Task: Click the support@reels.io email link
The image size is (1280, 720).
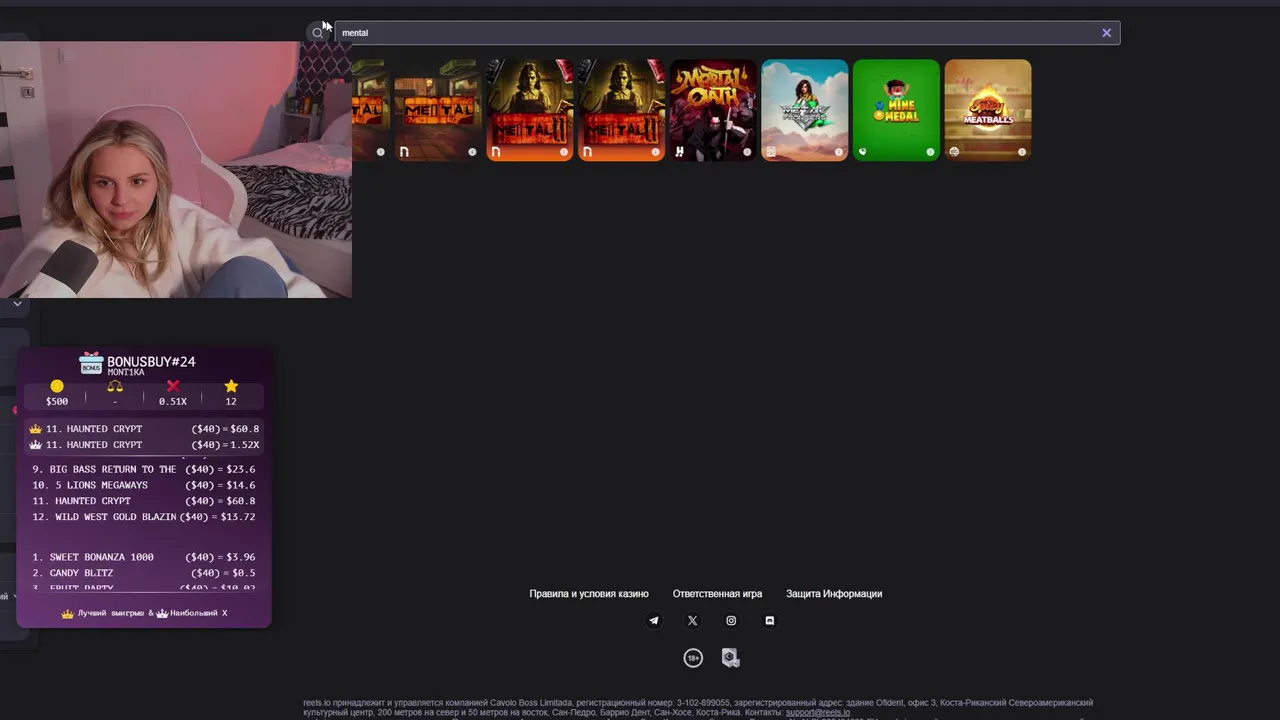Action: point(818,712)
